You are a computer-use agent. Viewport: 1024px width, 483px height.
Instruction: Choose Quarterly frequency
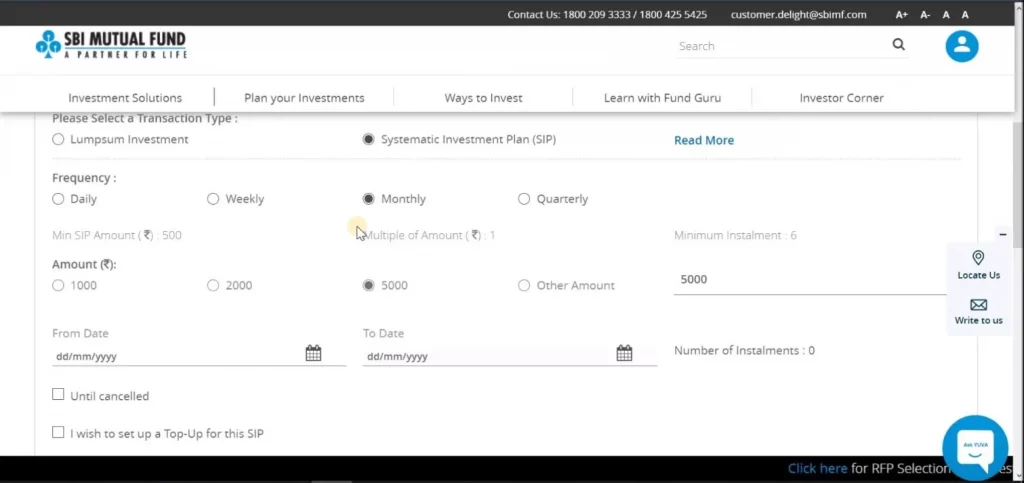[x=524, y=199]
